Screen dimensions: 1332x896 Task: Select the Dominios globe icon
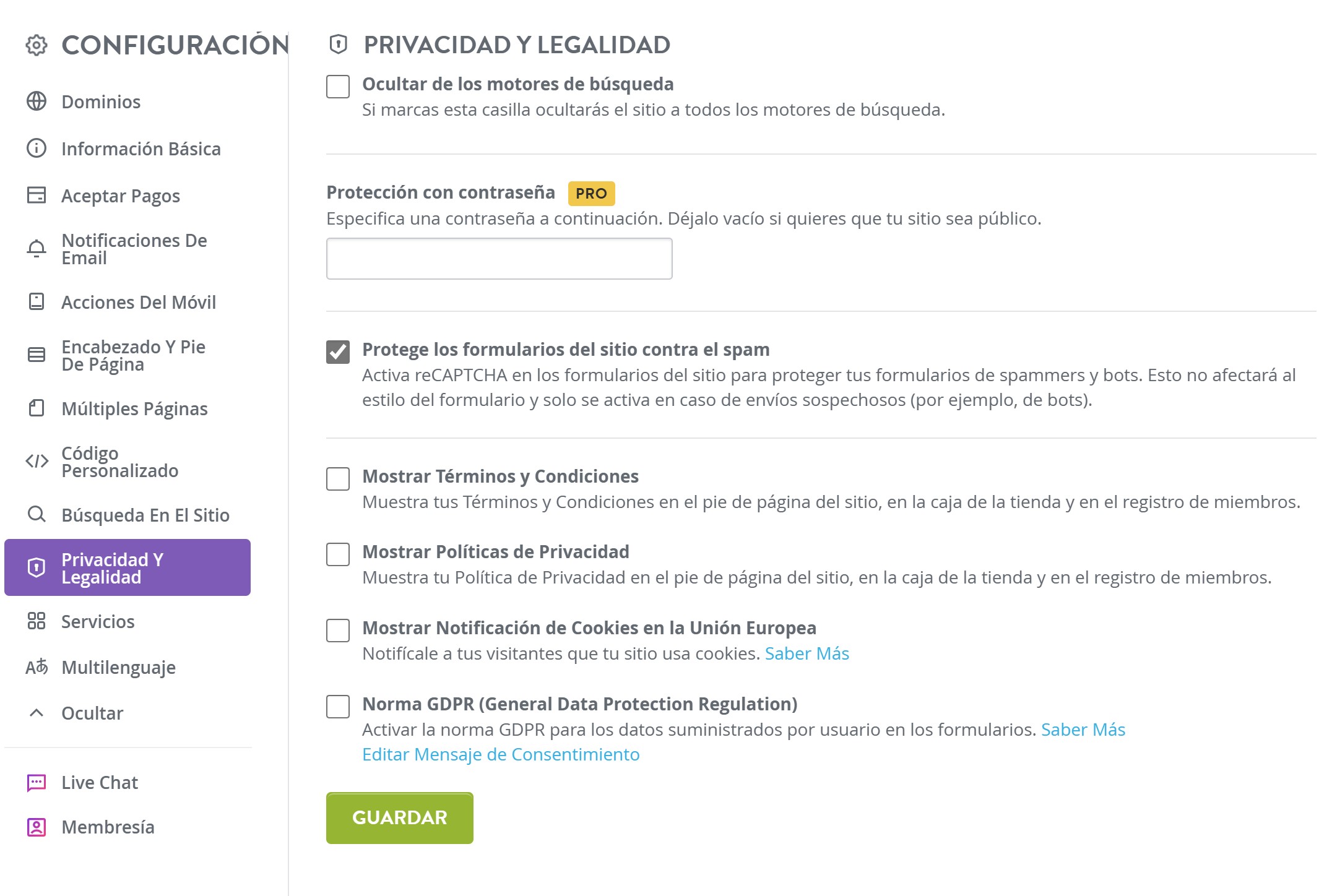pos(37,101)
